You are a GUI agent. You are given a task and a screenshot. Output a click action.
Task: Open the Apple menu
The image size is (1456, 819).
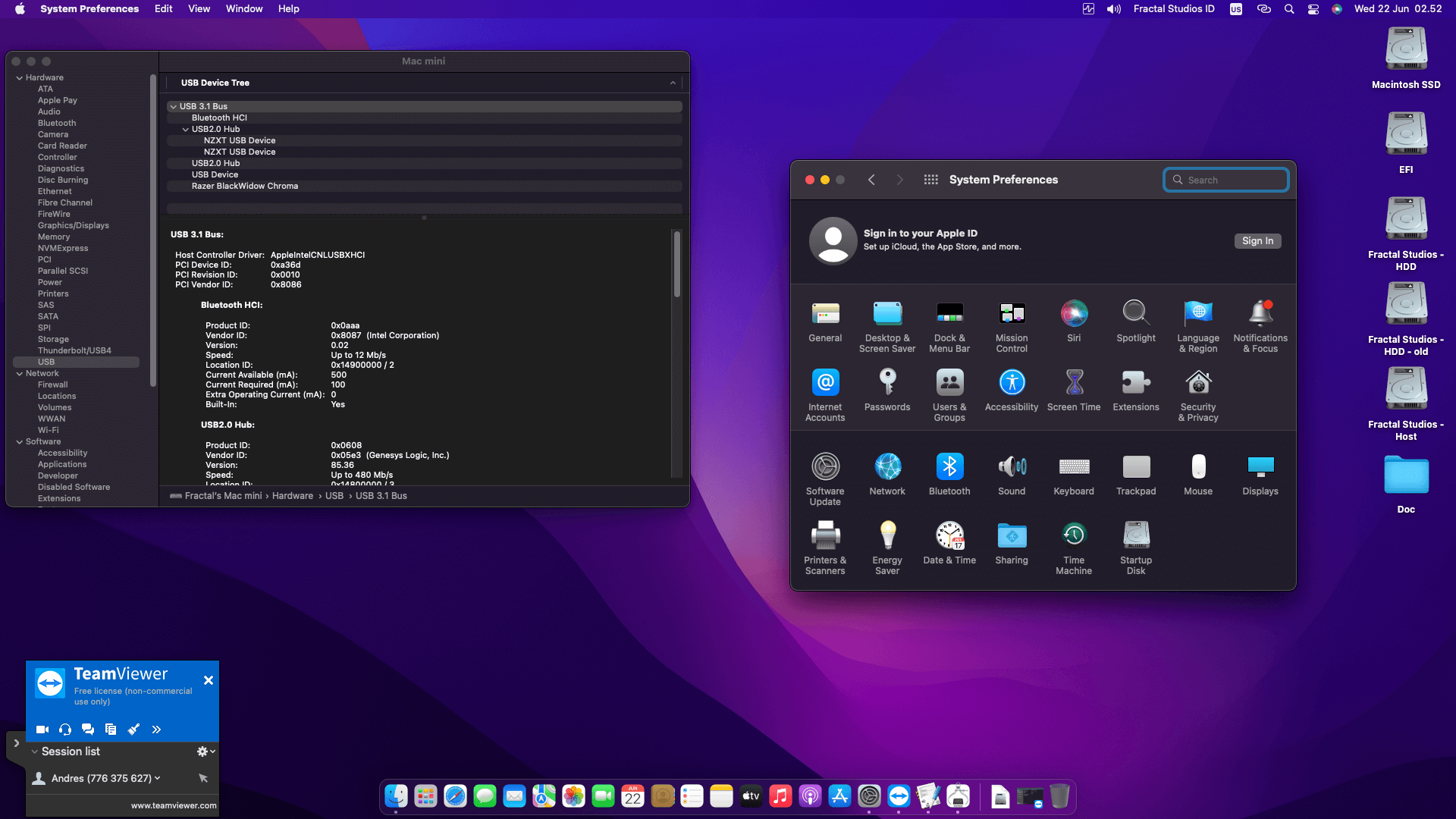click(20, 9)
